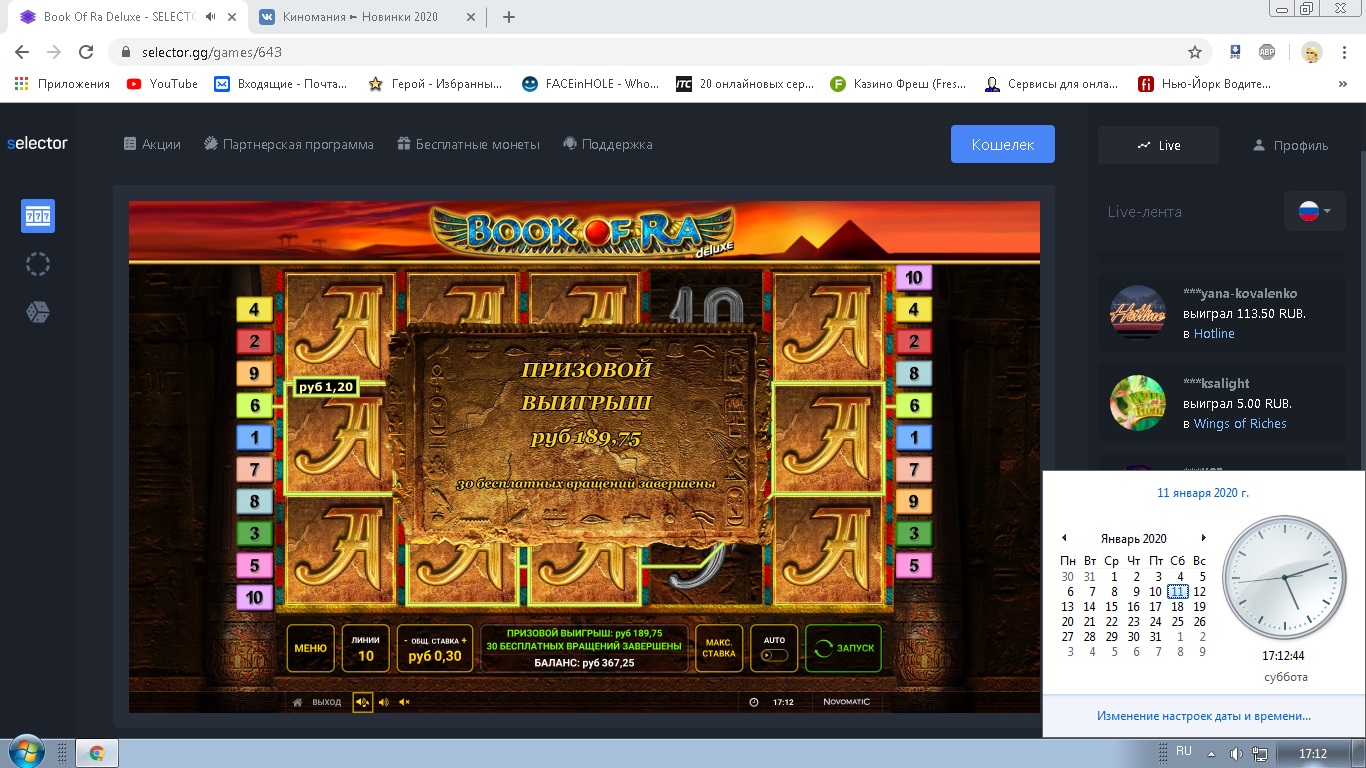Open Hotline game avatar in live feed
Image resolution: width=1366 pixels, height=768 pixels.
[1138, 313]
